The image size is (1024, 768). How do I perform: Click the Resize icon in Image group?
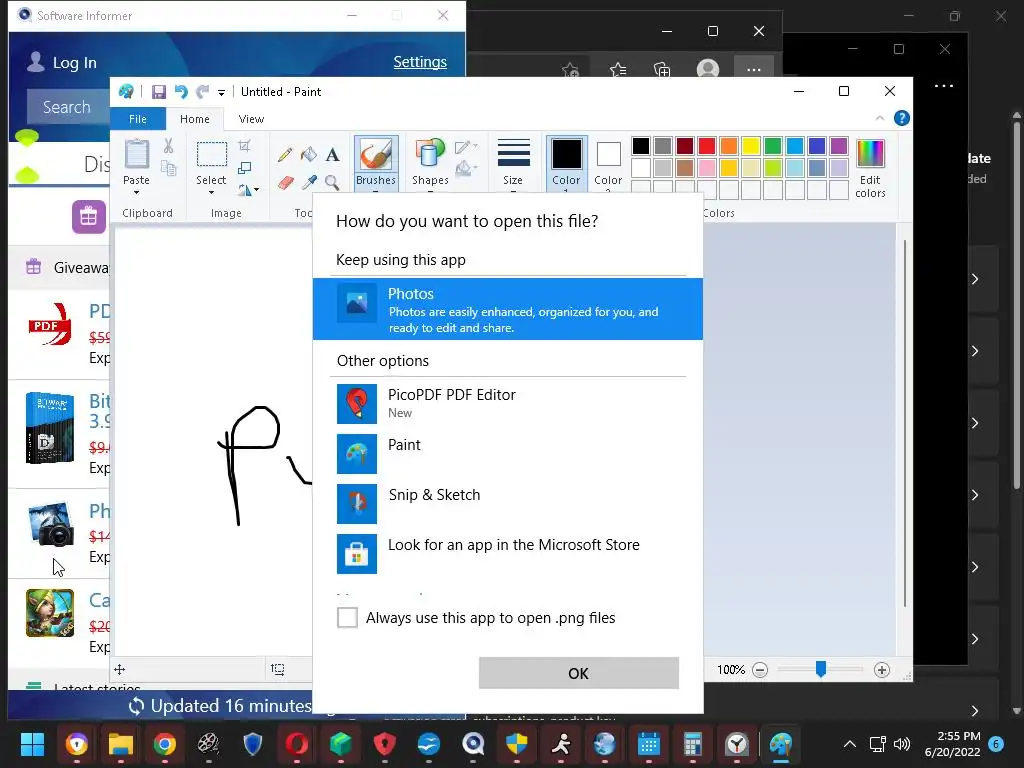pos(244,168)
